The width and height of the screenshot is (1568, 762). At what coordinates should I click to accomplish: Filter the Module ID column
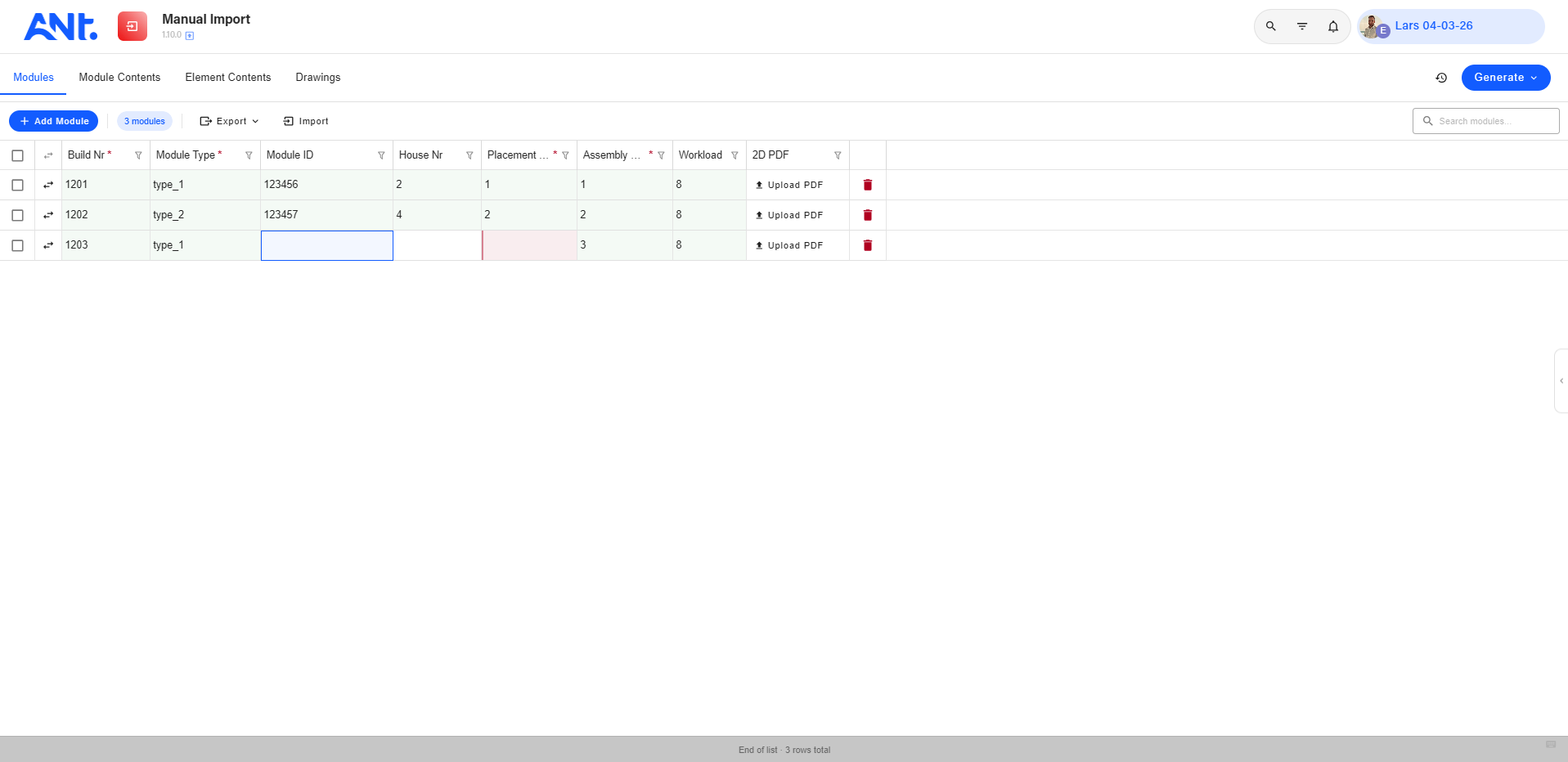tap(381, 155)
